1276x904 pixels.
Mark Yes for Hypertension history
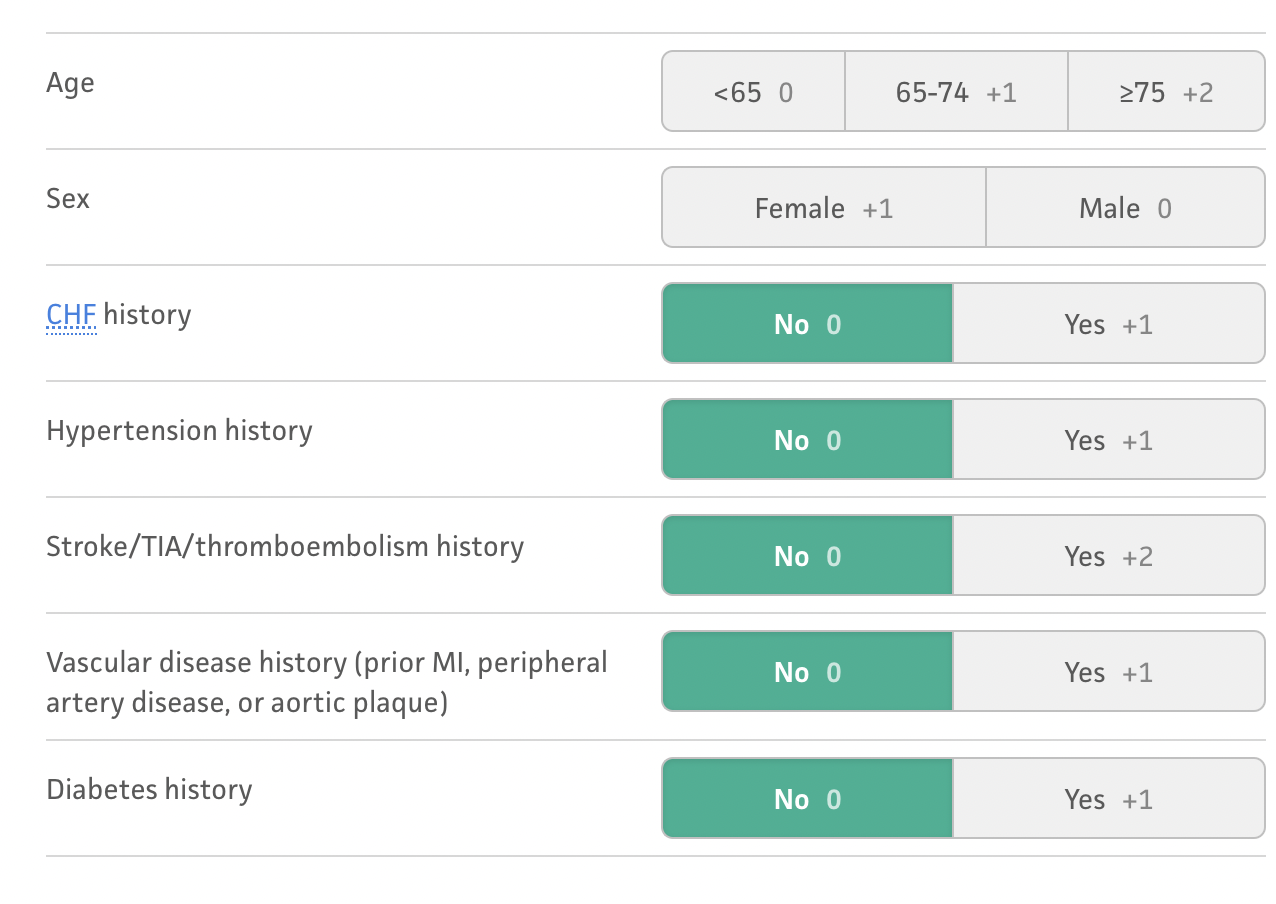tap(1108, 440)
